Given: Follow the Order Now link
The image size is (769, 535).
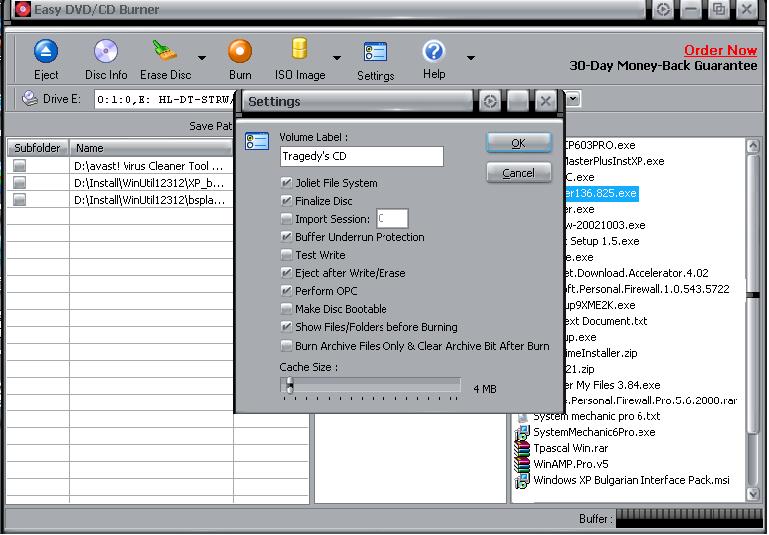Looking at the screenshot, I should point(720,50).
